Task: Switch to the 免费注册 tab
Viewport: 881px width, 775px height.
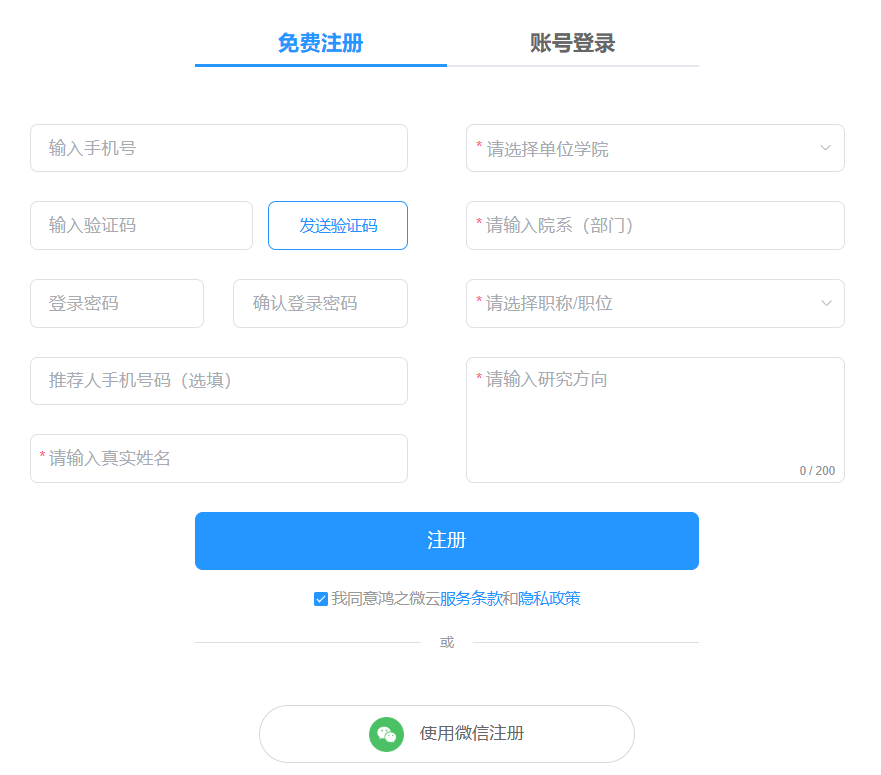Action: pyautogui.click(x=320, y=43)
